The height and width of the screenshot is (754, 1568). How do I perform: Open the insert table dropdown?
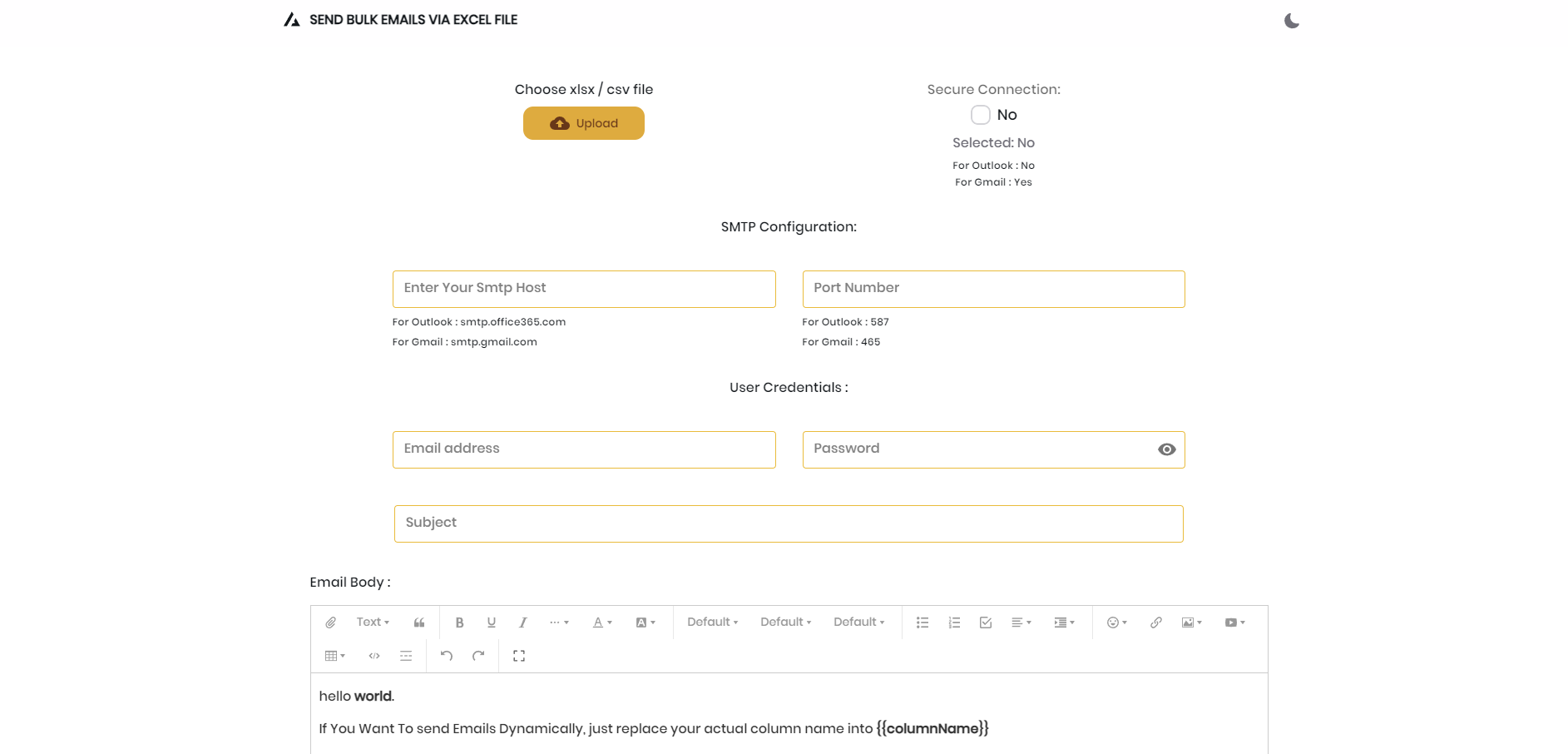pos(335,656)
